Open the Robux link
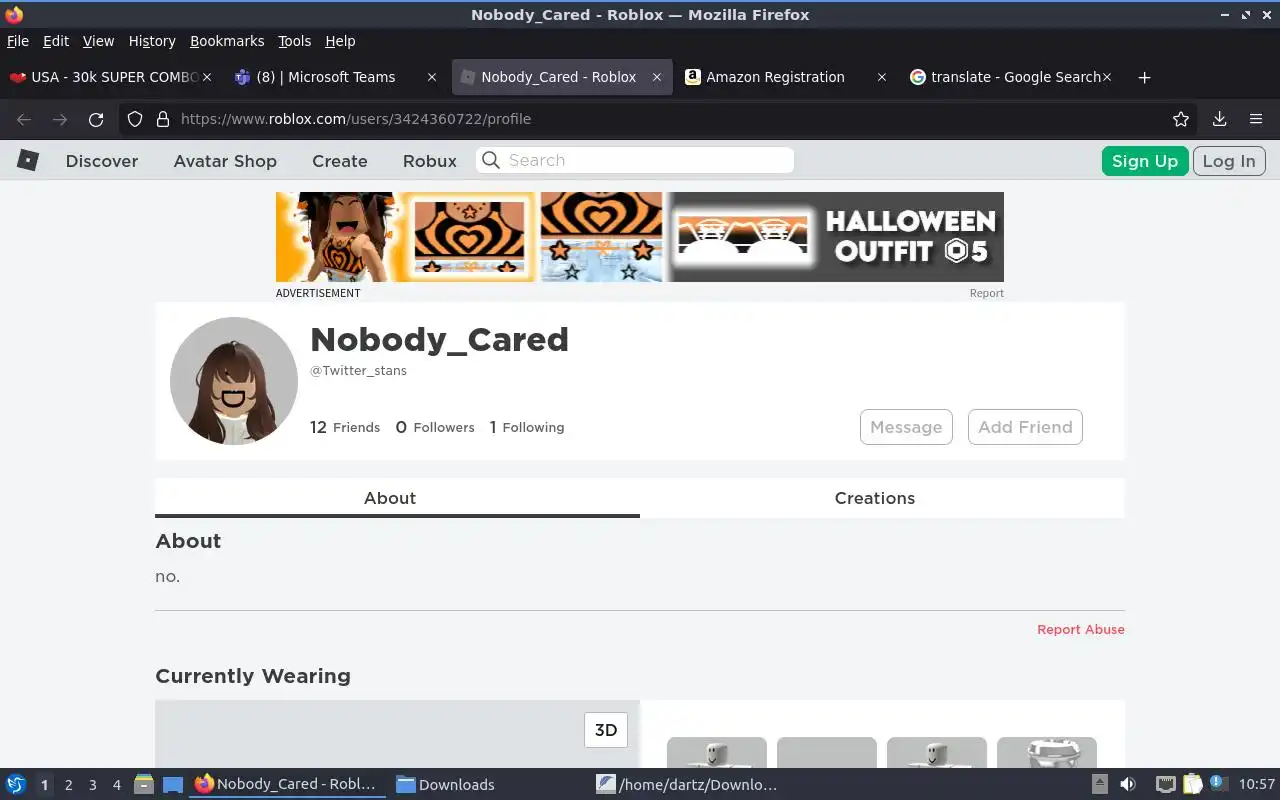 (430, 161)
